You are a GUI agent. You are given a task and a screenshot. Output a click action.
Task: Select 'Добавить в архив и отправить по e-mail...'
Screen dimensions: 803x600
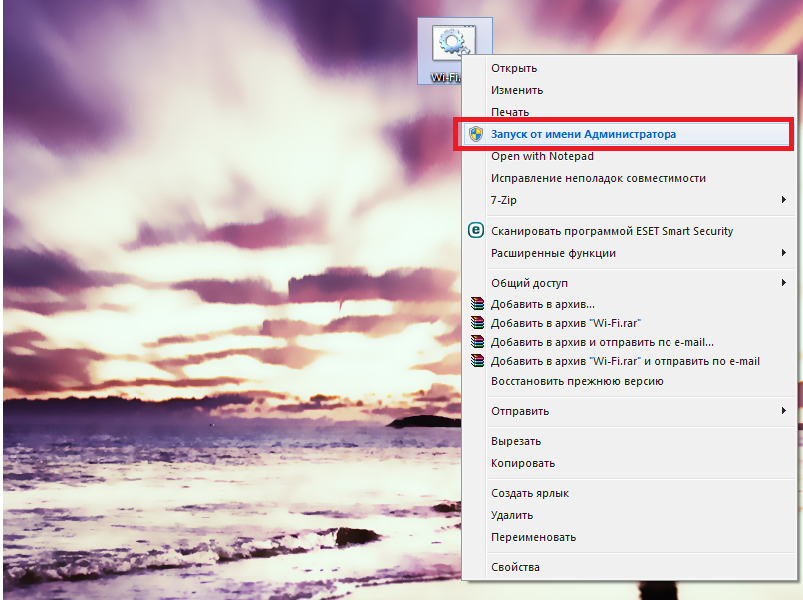[629, 342]
